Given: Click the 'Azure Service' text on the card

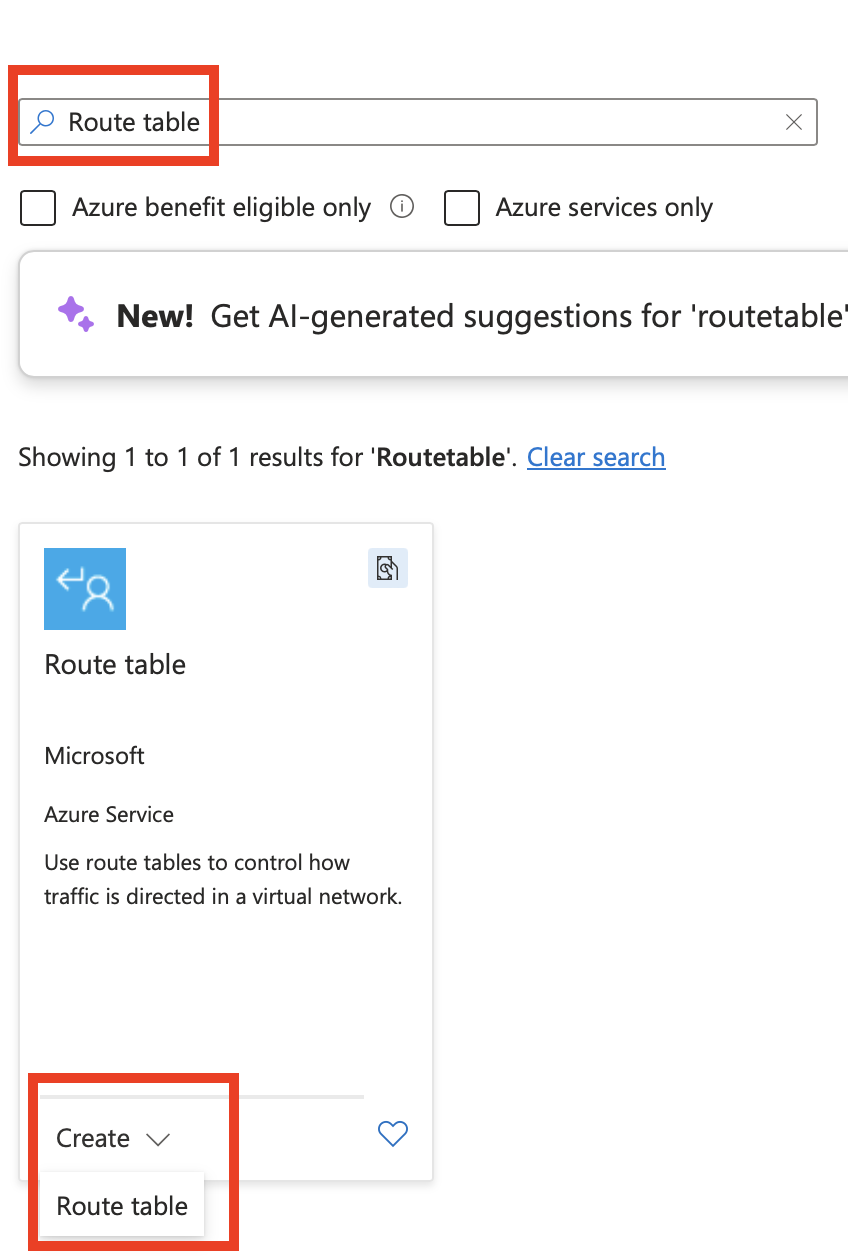Looking at the screenshot, I should click(x=109, y=815).
